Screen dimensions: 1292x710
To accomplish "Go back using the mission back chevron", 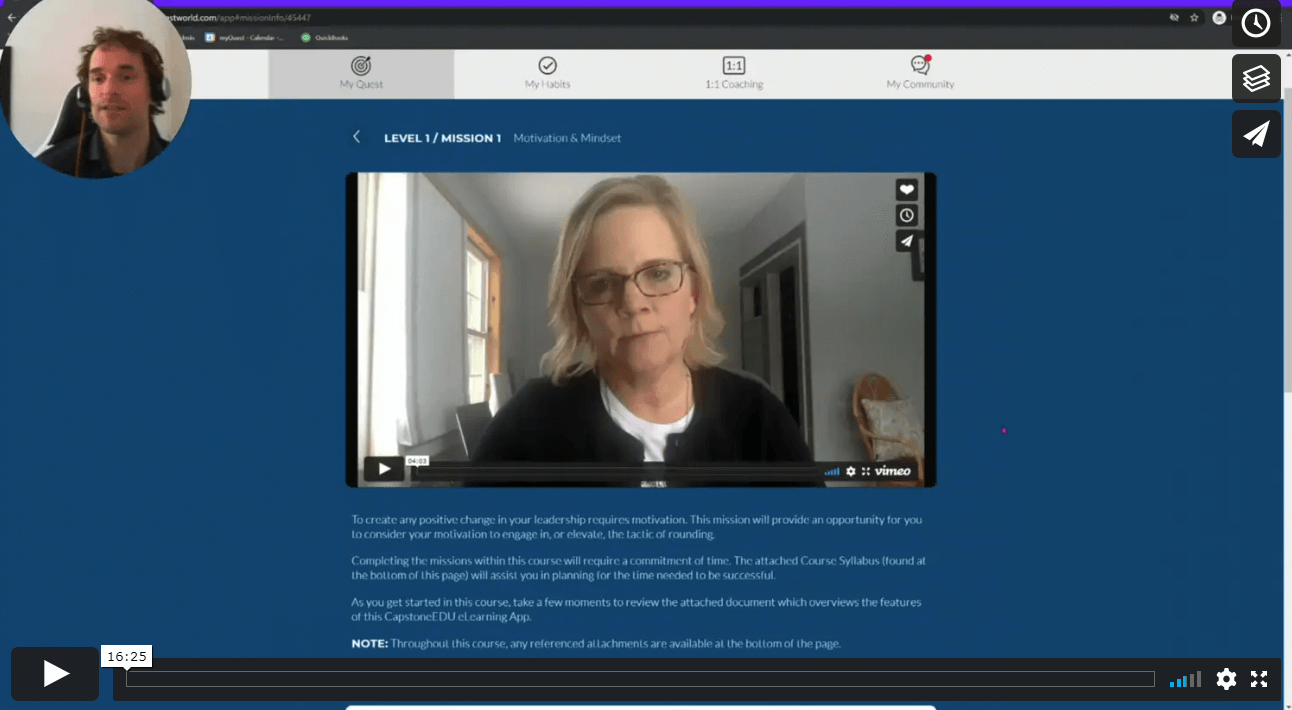I will click(357, 137).
